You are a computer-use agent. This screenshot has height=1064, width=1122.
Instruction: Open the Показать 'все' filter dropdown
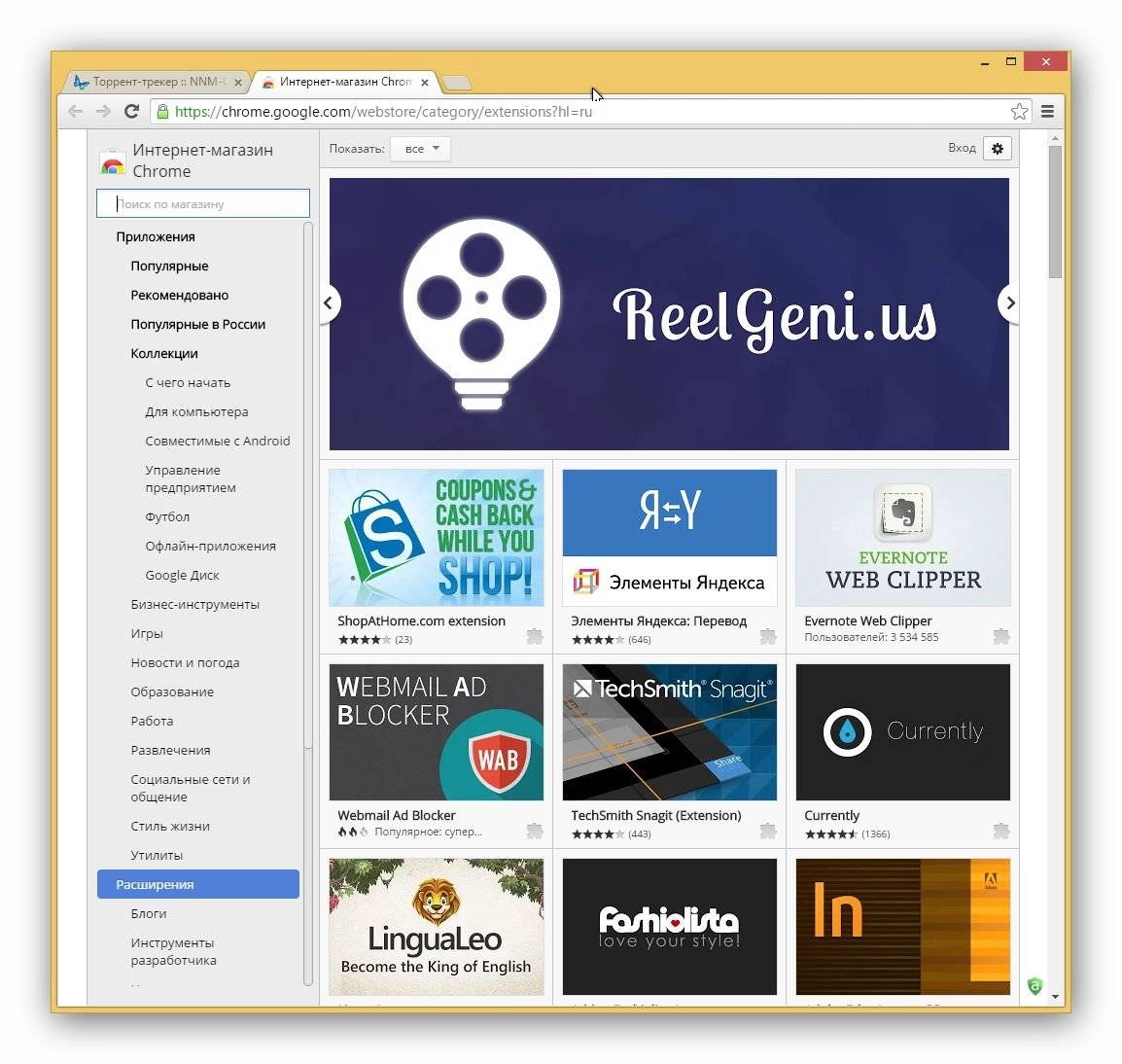(421, 149)
